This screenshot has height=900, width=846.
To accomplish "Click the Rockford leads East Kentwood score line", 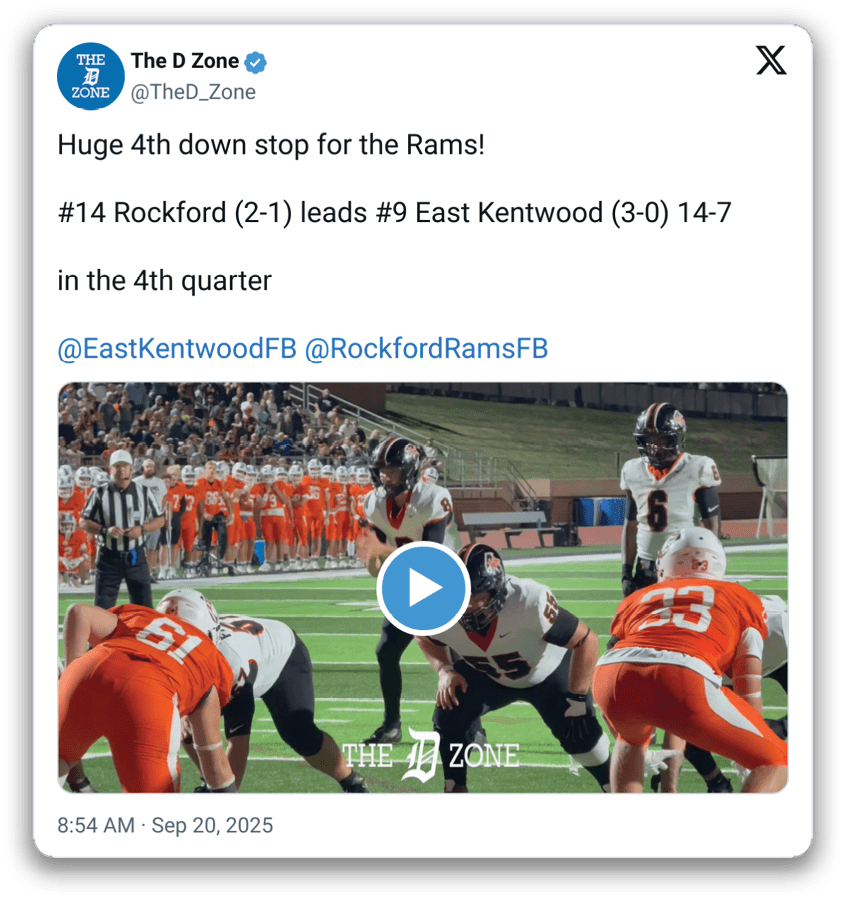I will [394, 212].
